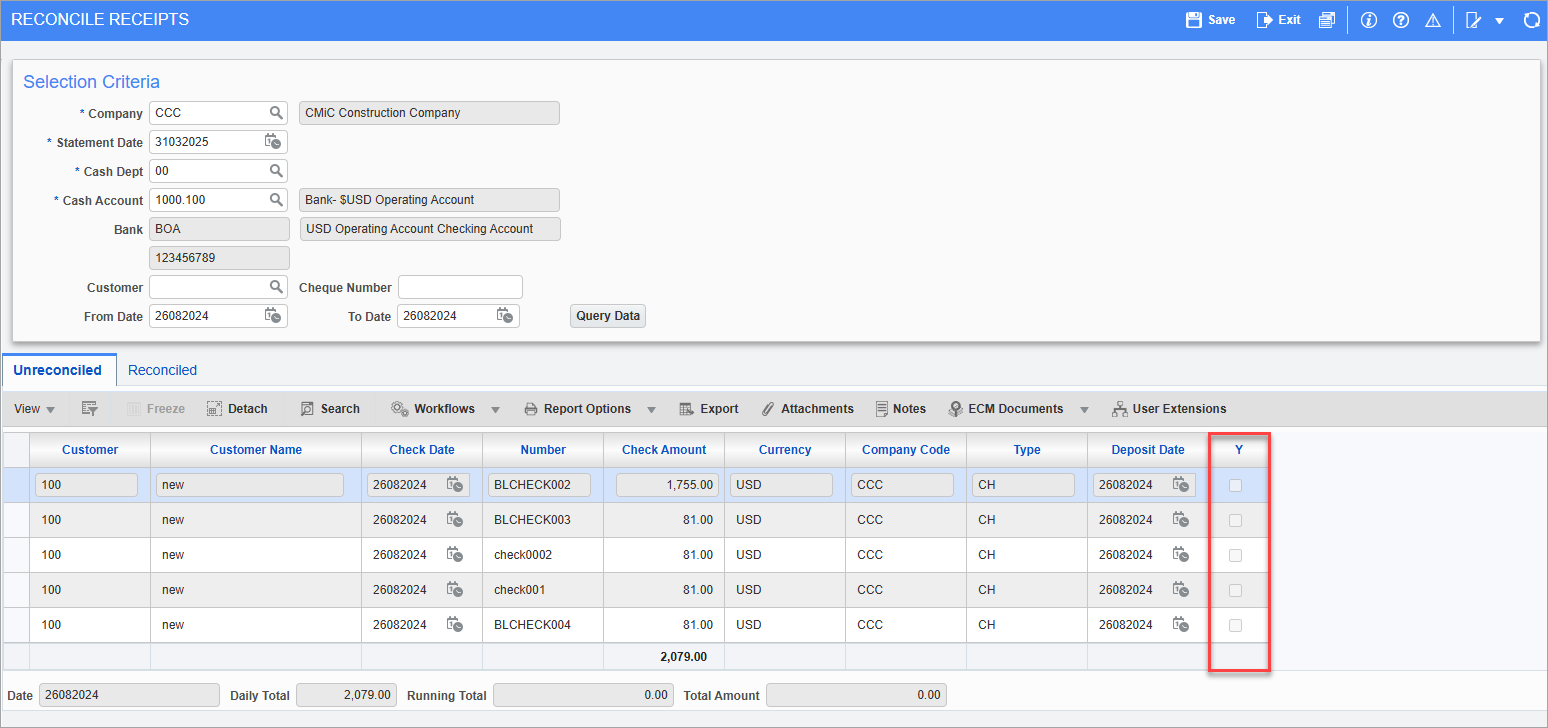This screenshot has height=728, width=1548.
Task: Expand the Report Options dropdown arrow
Action: tap(651, 409)
